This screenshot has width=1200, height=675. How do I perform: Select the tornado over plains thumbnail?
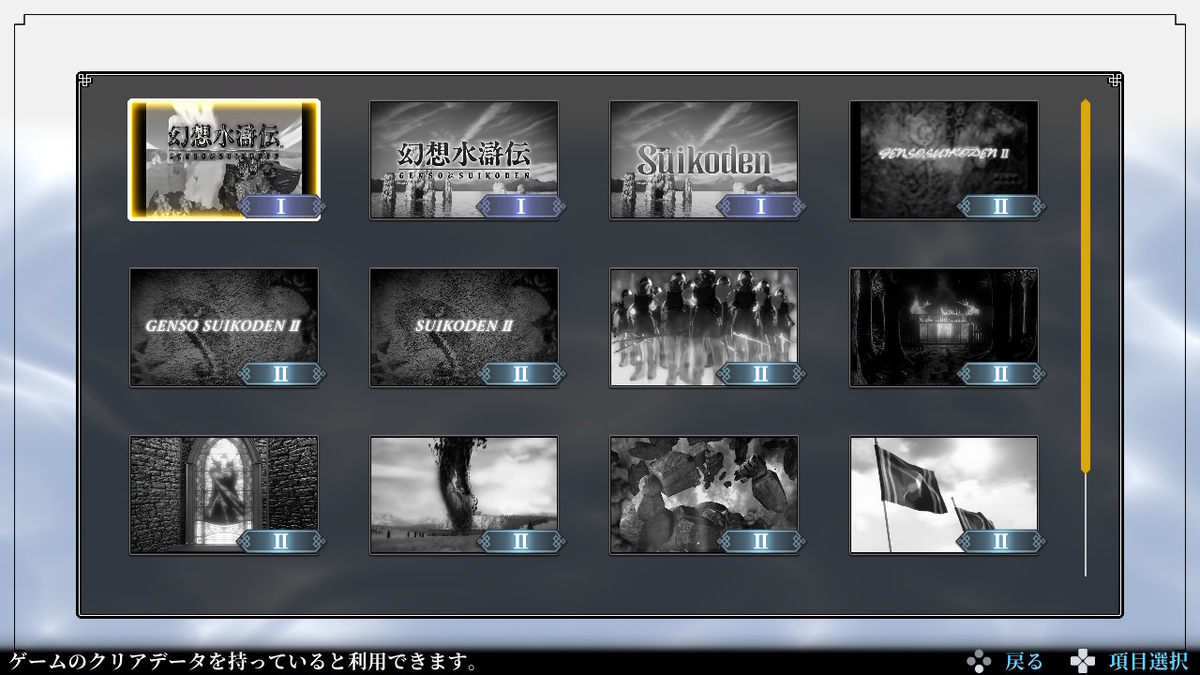click(464, 495)
